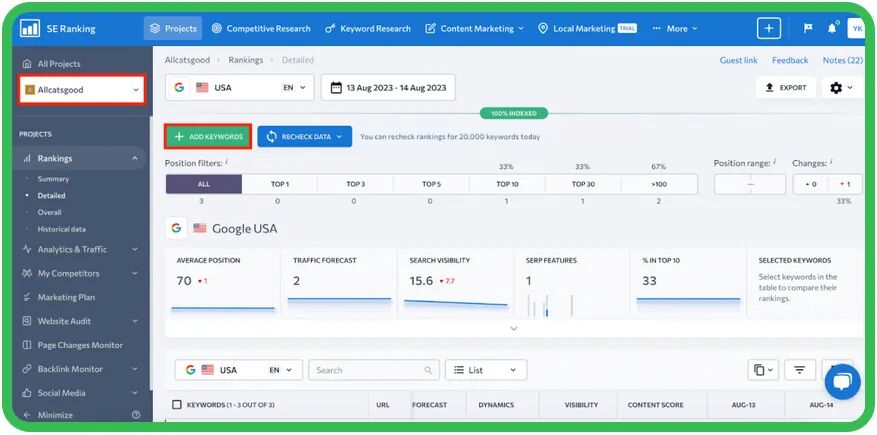Select the TOP 10 position filter
The height and width of the screenshot is (435, 877).
tap(507, 184)
